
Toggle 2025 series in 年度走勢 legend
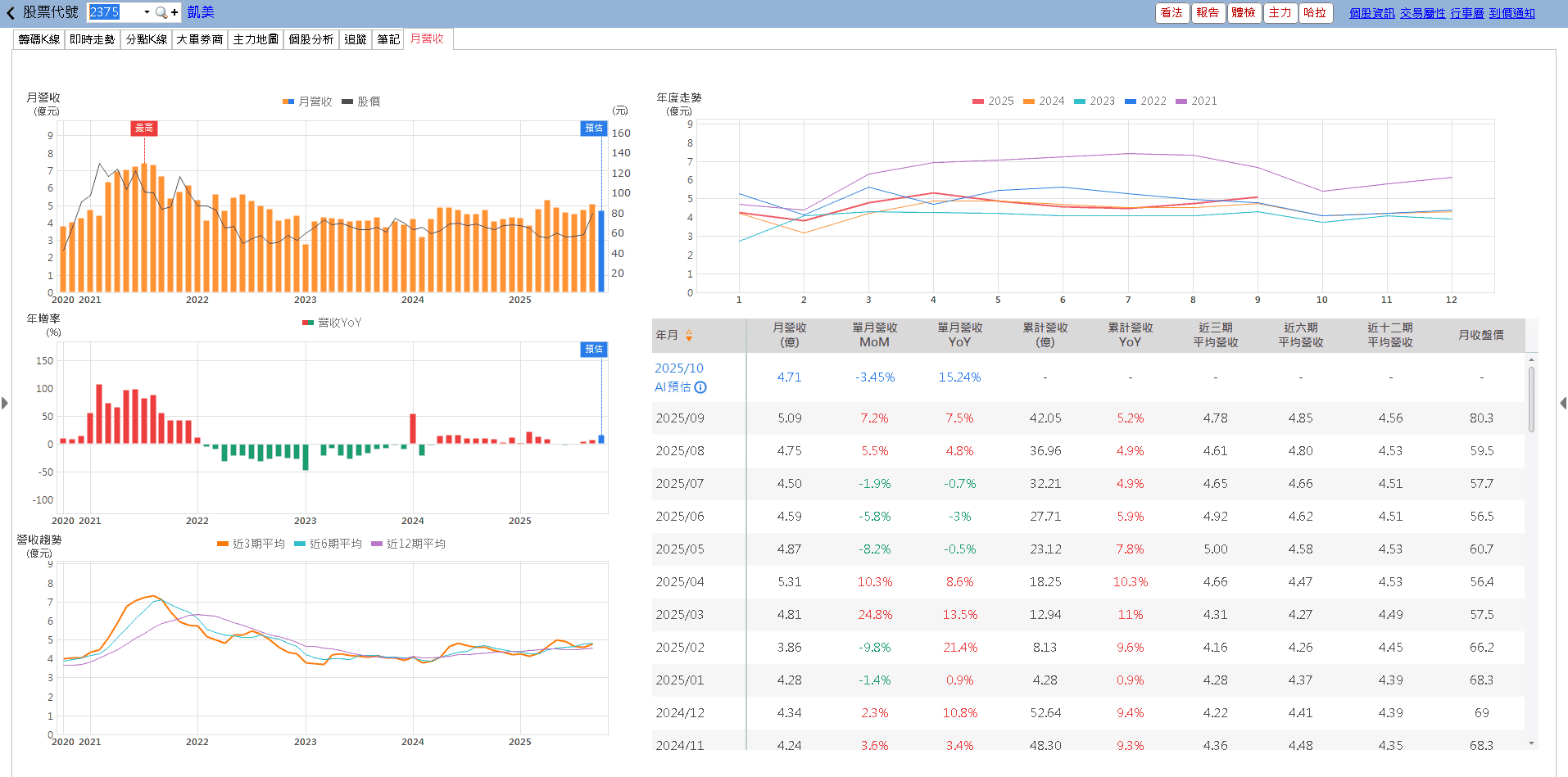click(993, 102)
